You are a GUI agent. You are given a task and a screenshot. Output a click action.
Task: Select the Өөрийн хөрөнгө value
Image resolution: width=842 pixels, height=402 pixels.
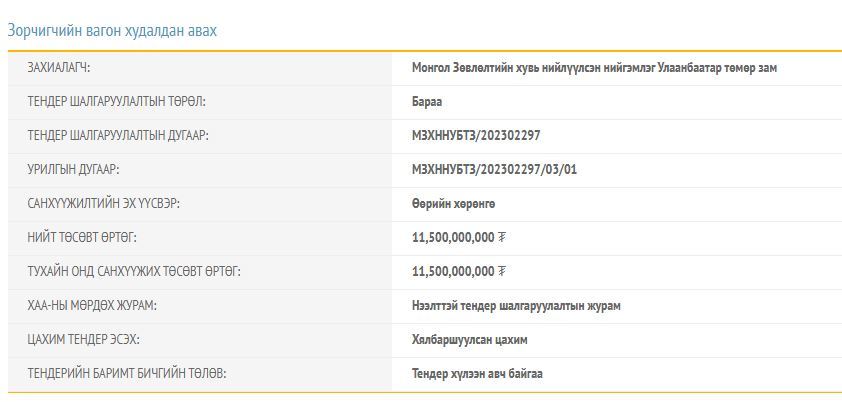point(453,204)
